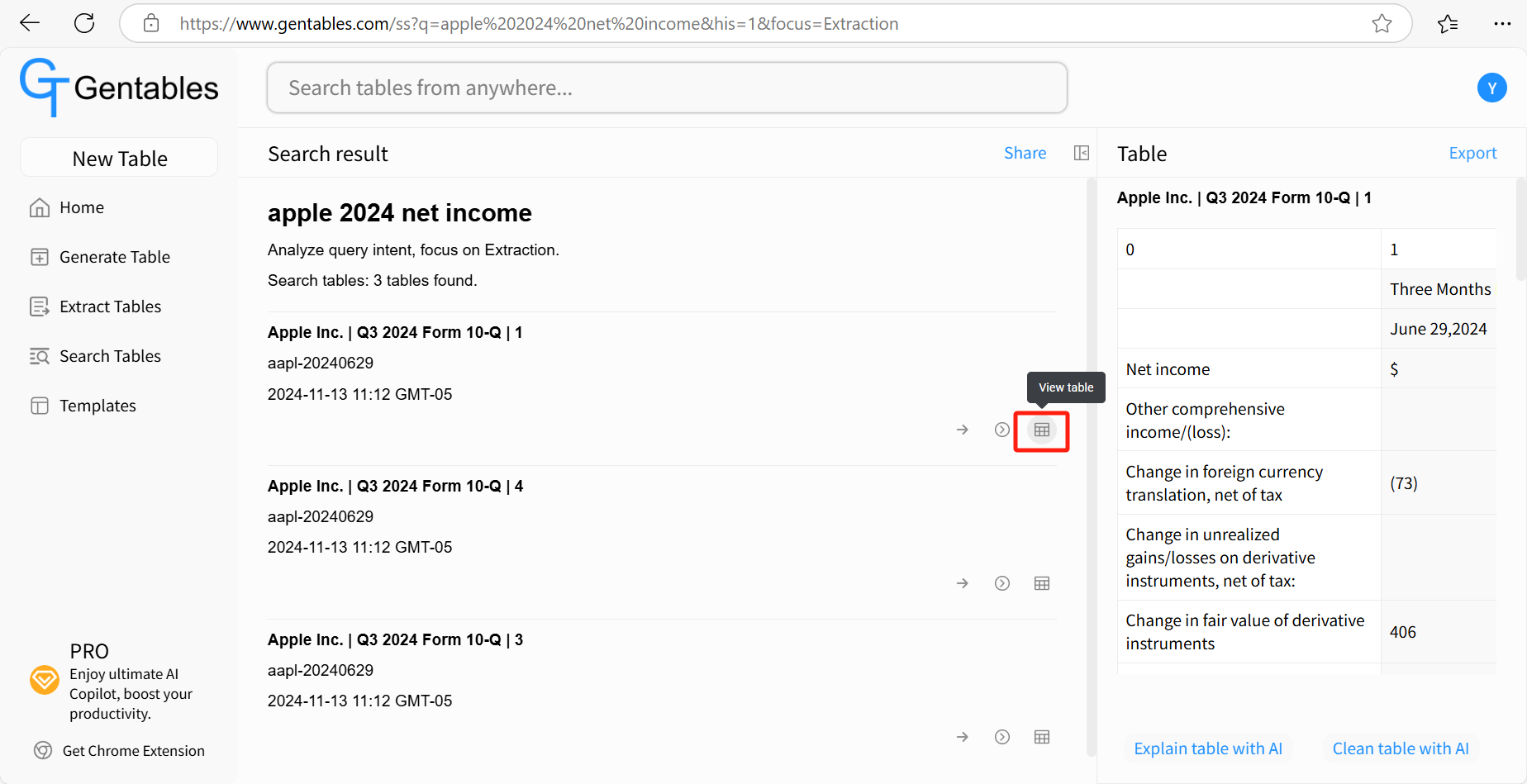Click the Three Months header cell
Image resolution: width=1527 pixels, height=784 pixels.
(x=1439, y=289)
